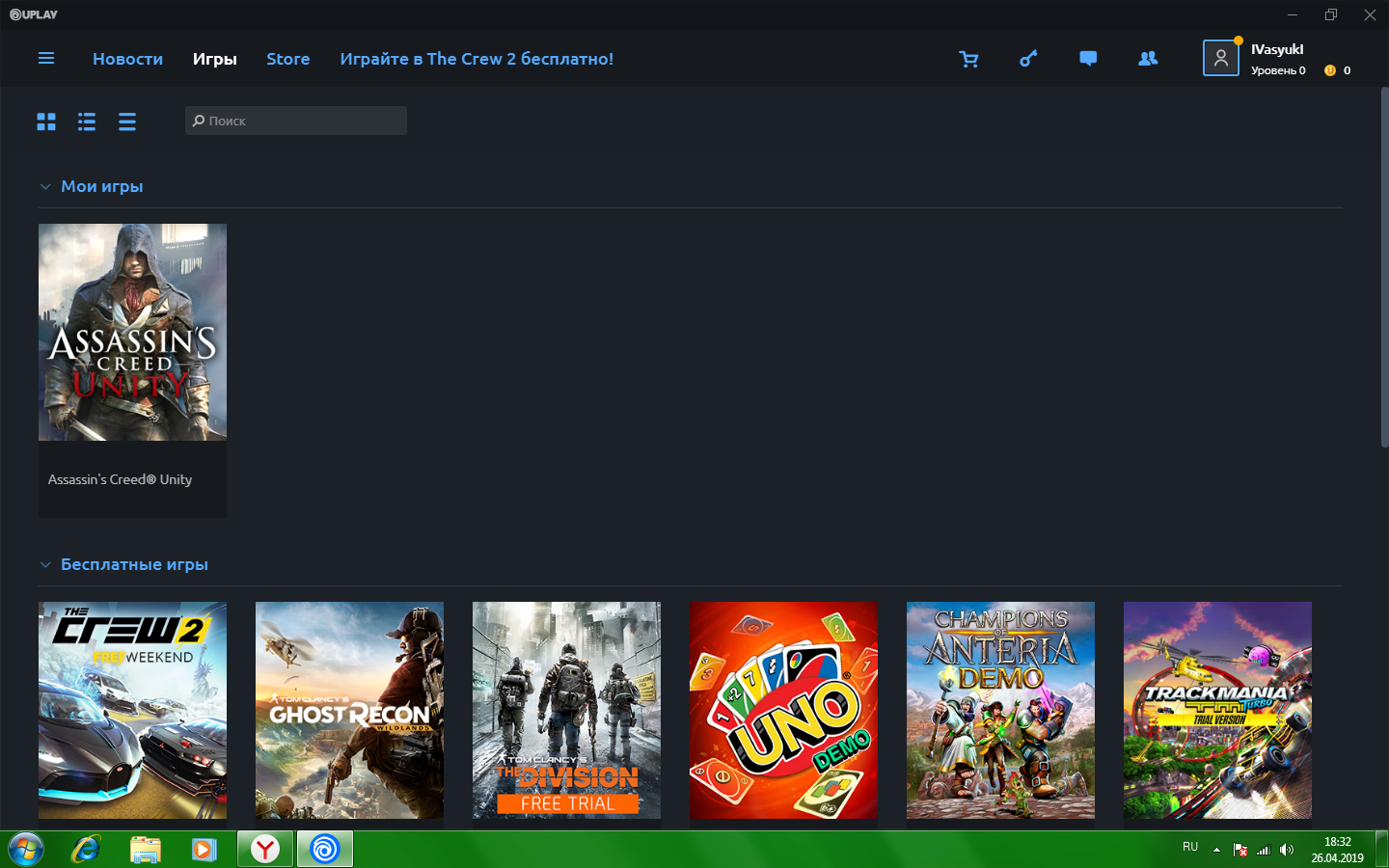The width and height of the screenshot is (1389, 868).
Task: Open the chat messages icon
Action: [1088, 59]
